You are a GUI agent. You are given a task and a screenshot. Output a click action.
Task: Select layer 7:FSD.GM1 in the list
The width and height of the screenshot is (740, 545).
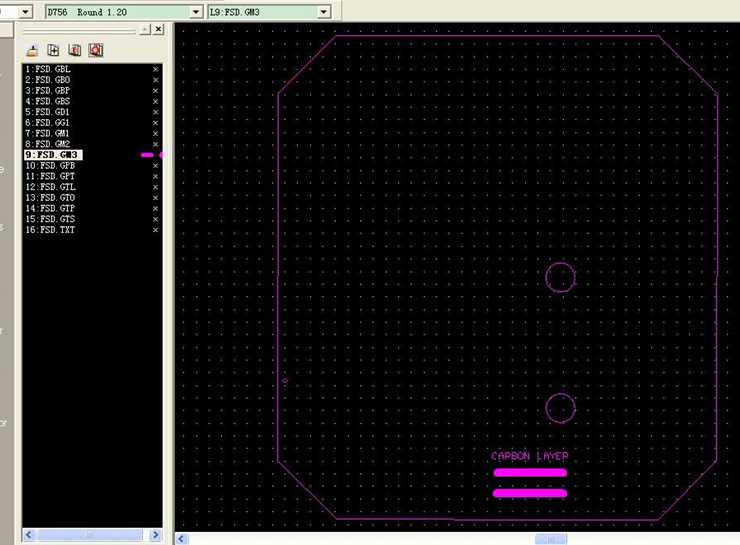47,134
